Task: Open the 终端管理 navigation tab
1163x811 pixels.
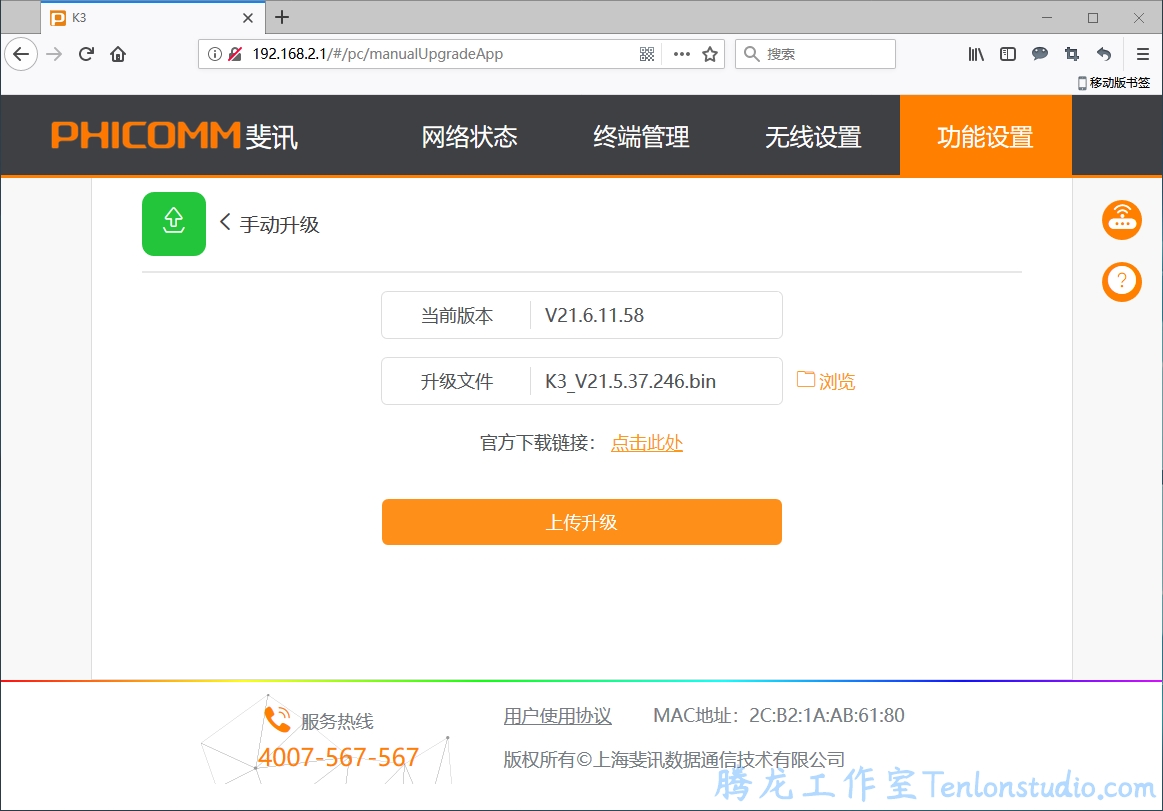Action: point(642,137)
